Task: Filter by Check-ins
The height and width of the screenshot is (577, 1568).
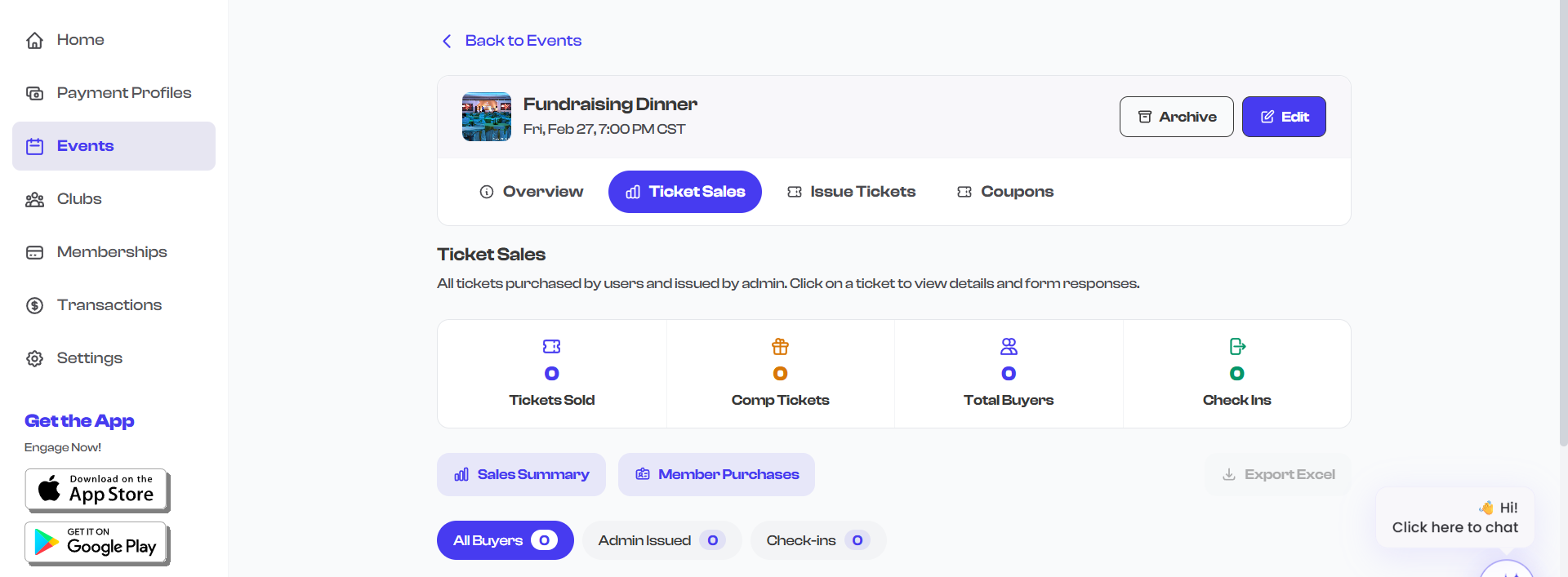Action: click(818, 540)
